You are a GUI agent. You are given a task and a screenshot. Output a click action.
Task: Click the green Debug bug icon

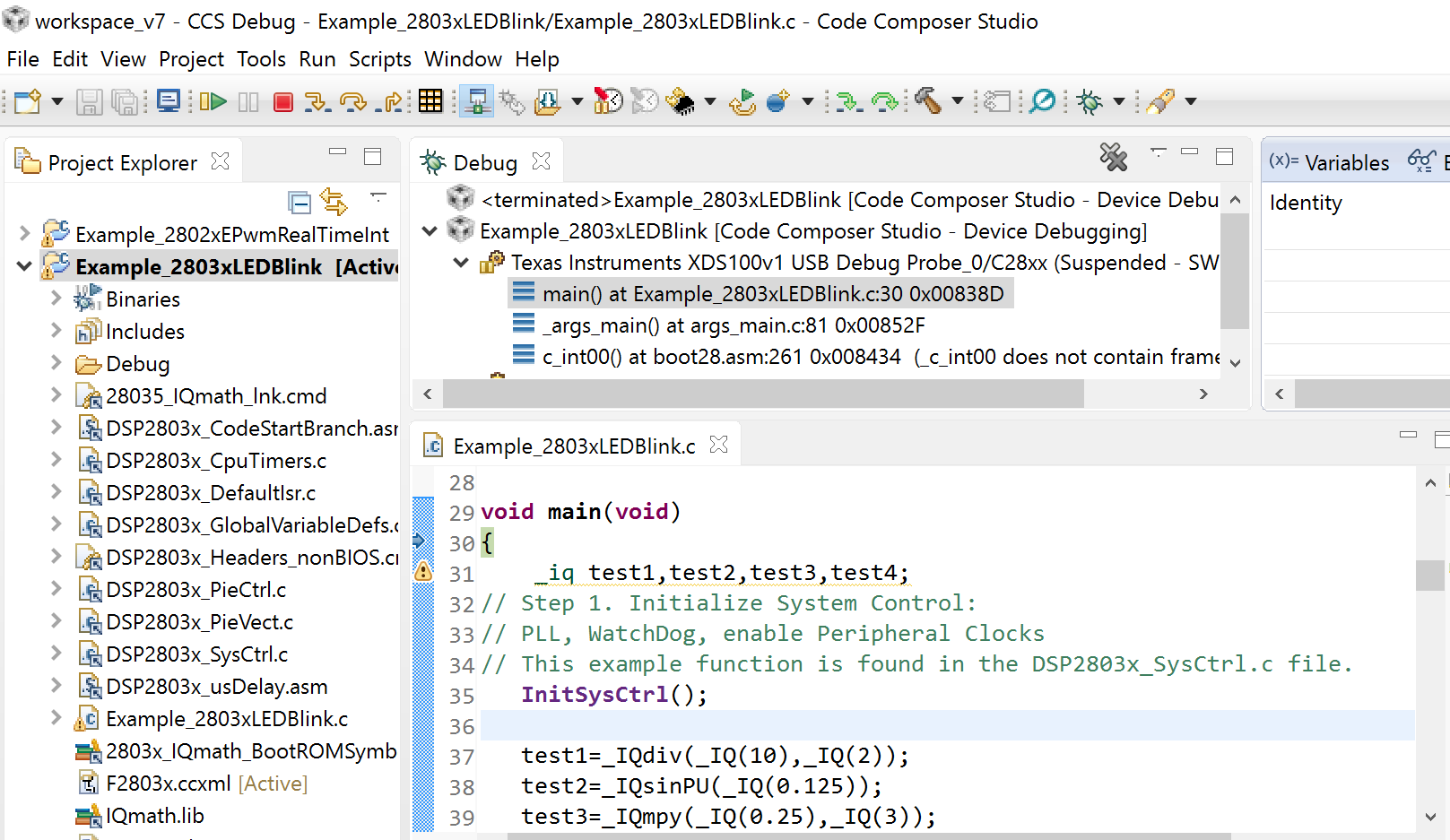click(1090, 101)
